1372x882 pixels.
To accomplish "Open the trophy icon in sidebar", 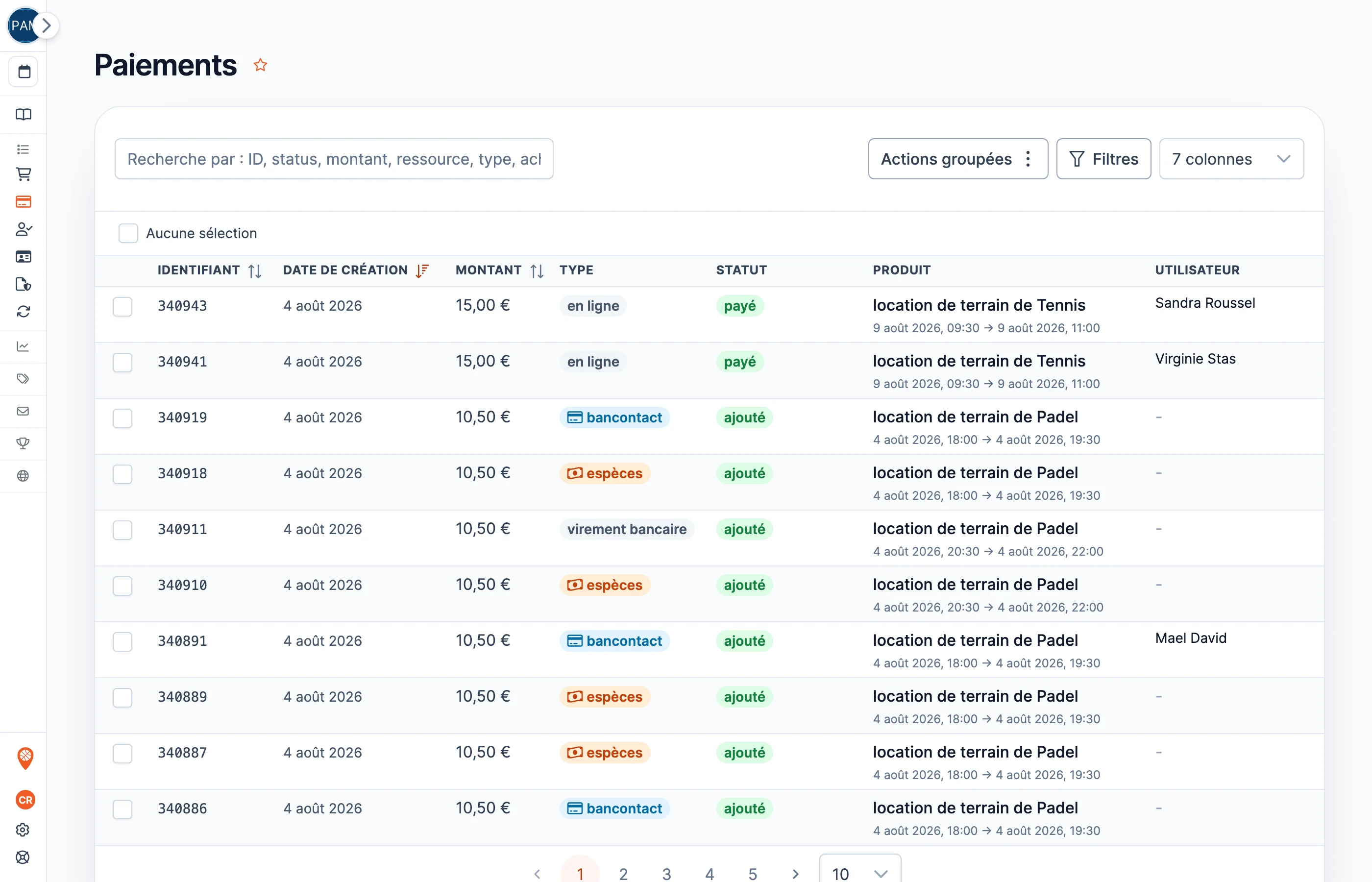I will coord(24,443).
